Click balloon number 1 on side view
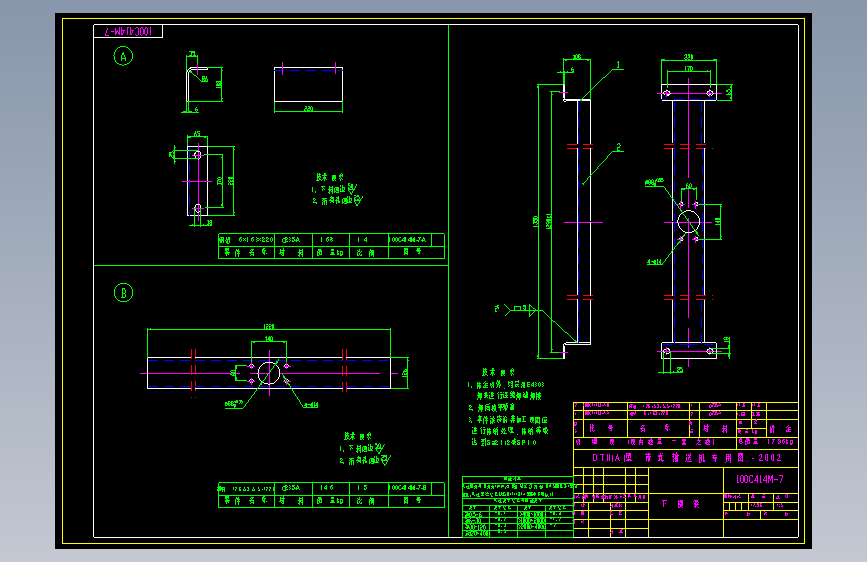Viewport: 867px width, 562px height. pyautogui.click(x=619, y=65)
